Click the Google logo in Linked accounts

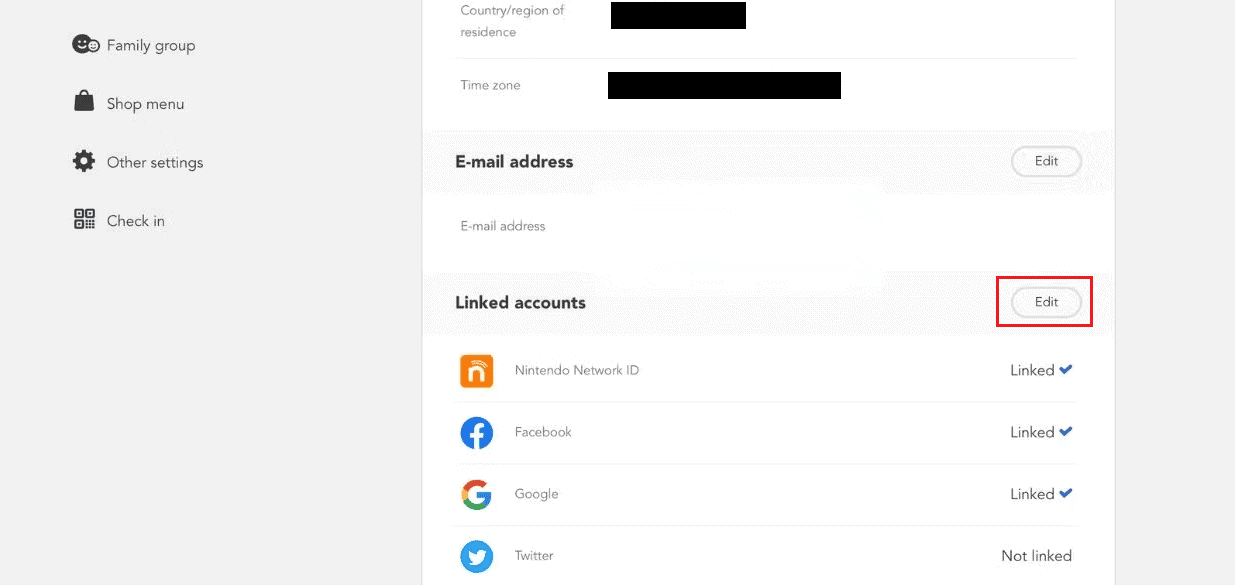point(477,494)
